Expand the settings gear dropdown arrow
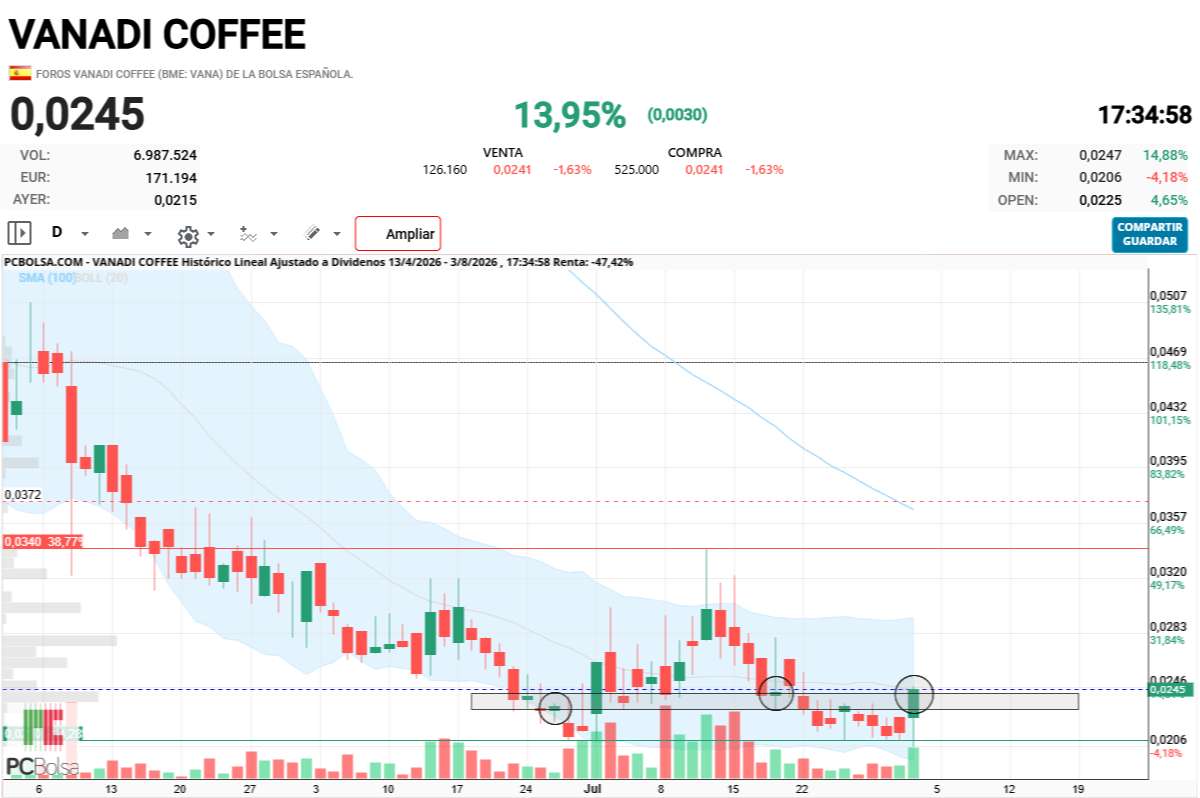 pos(211,234)
